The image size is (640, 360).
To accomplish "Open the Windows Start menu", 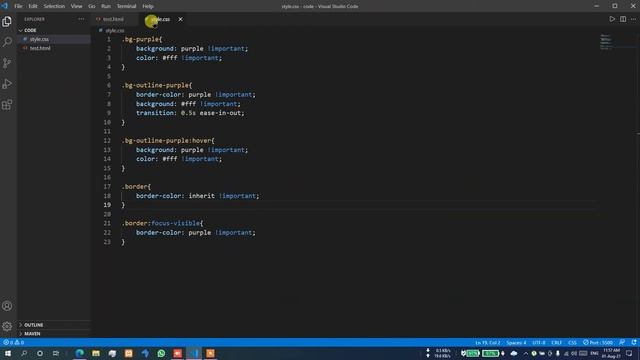I will click(x=7, y=353).
